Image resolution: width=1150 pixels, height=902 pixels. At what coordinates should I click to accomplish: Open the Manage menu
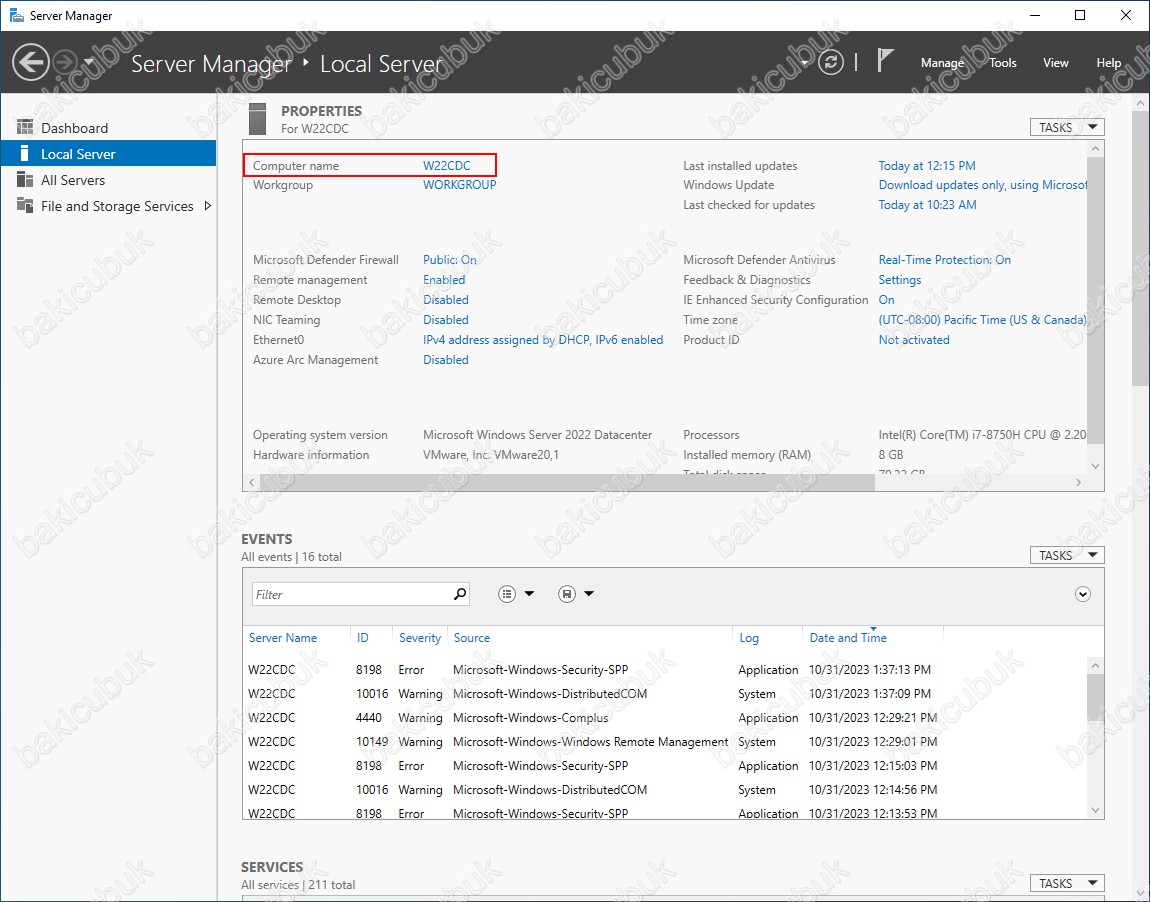[x=942, y=63]
